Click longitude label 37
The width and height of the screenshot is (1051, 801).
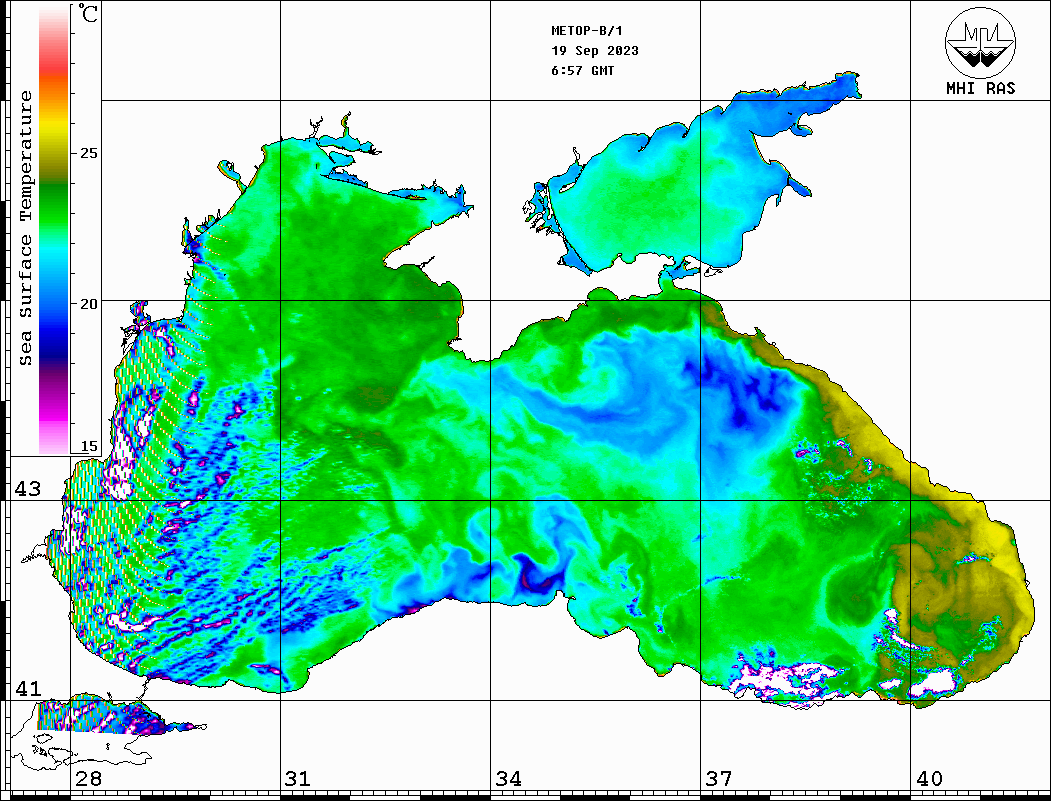coord(719,778)
